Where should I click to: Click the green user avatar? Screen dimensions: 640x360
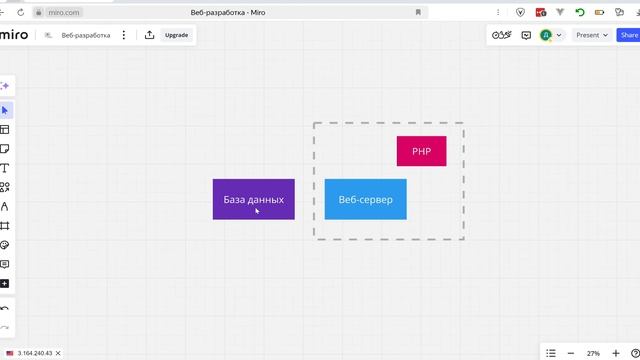tap(546, 36)
